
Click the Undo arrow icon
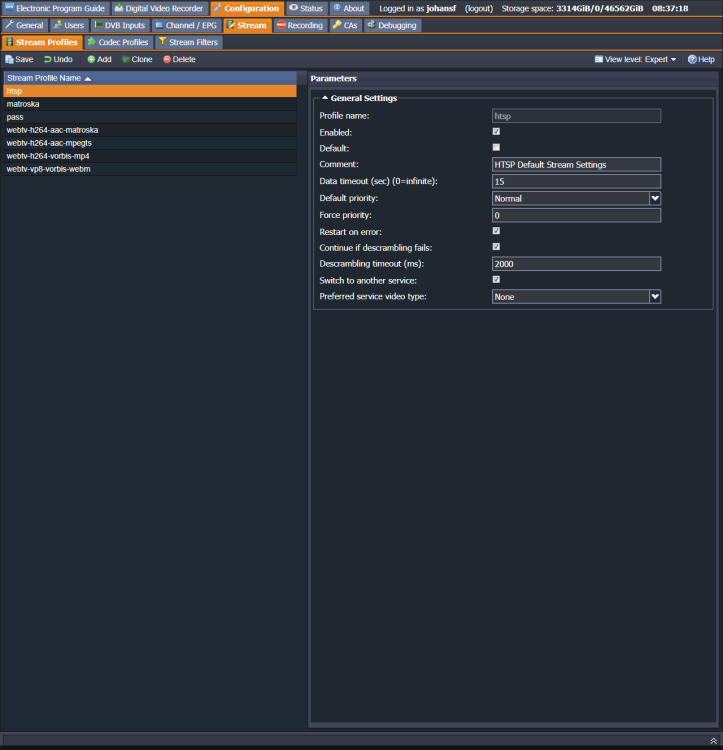(x=48, y=59)
